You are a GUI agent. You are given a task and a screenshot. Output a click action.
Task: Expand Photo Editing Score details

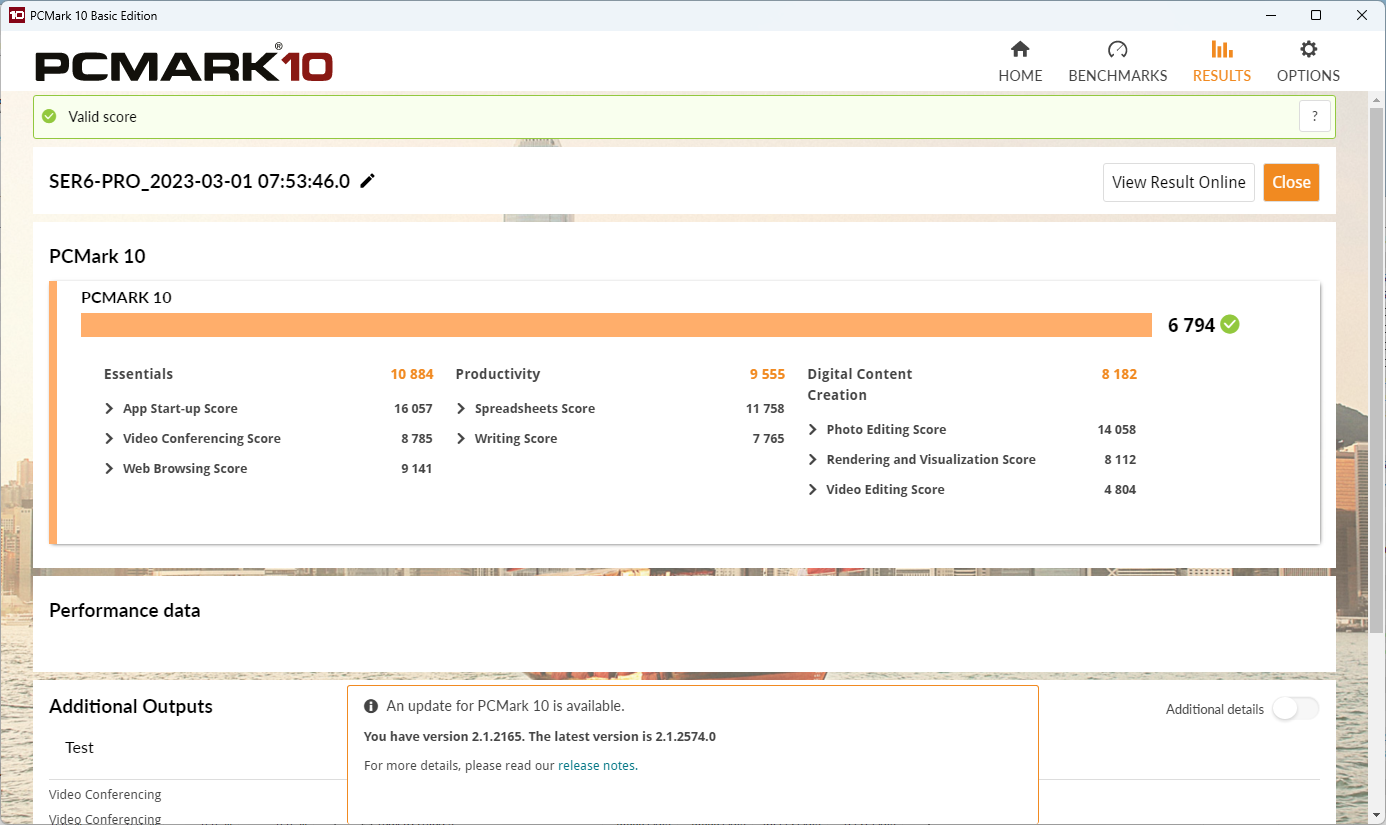pyautogui.click(x=813, y=429)
